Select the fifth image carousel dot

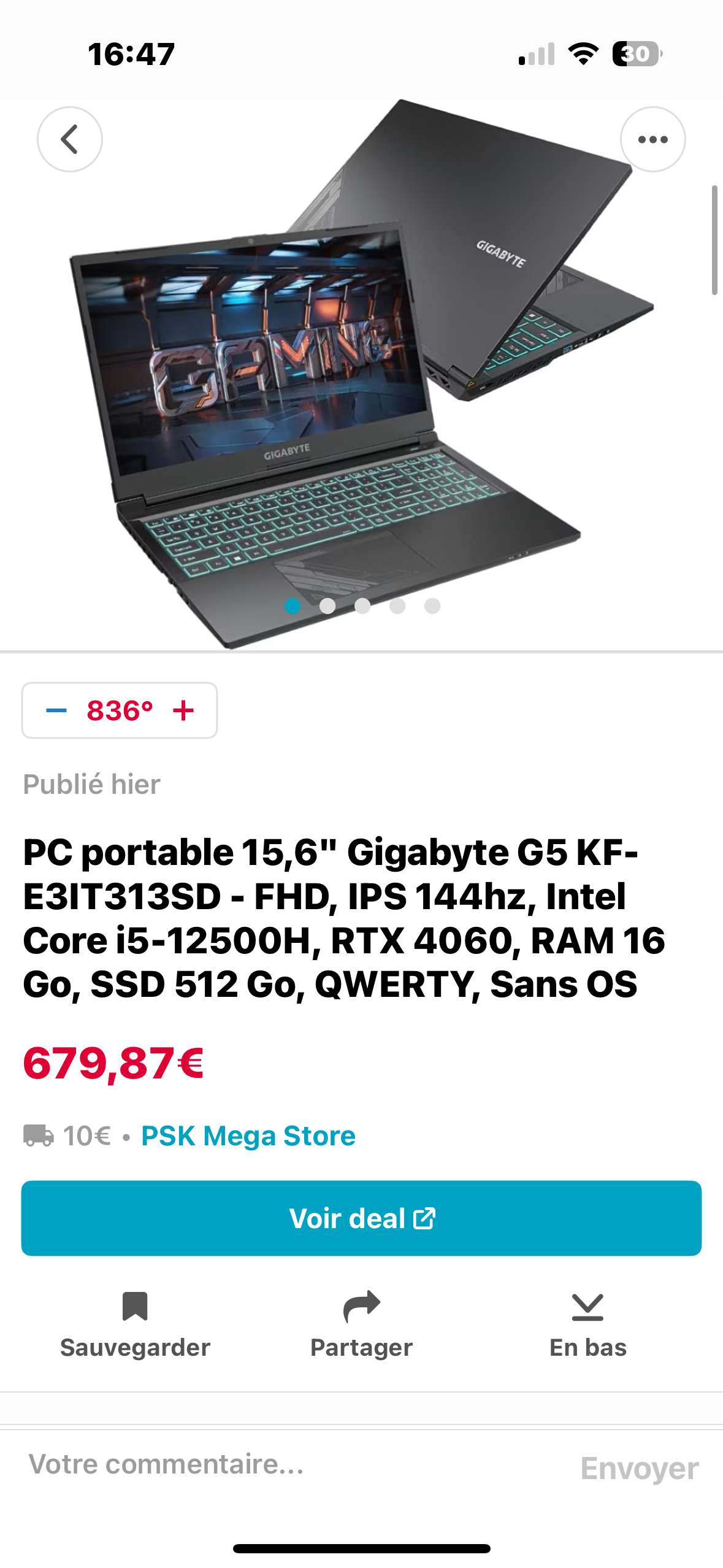click(x=432, y=606)
